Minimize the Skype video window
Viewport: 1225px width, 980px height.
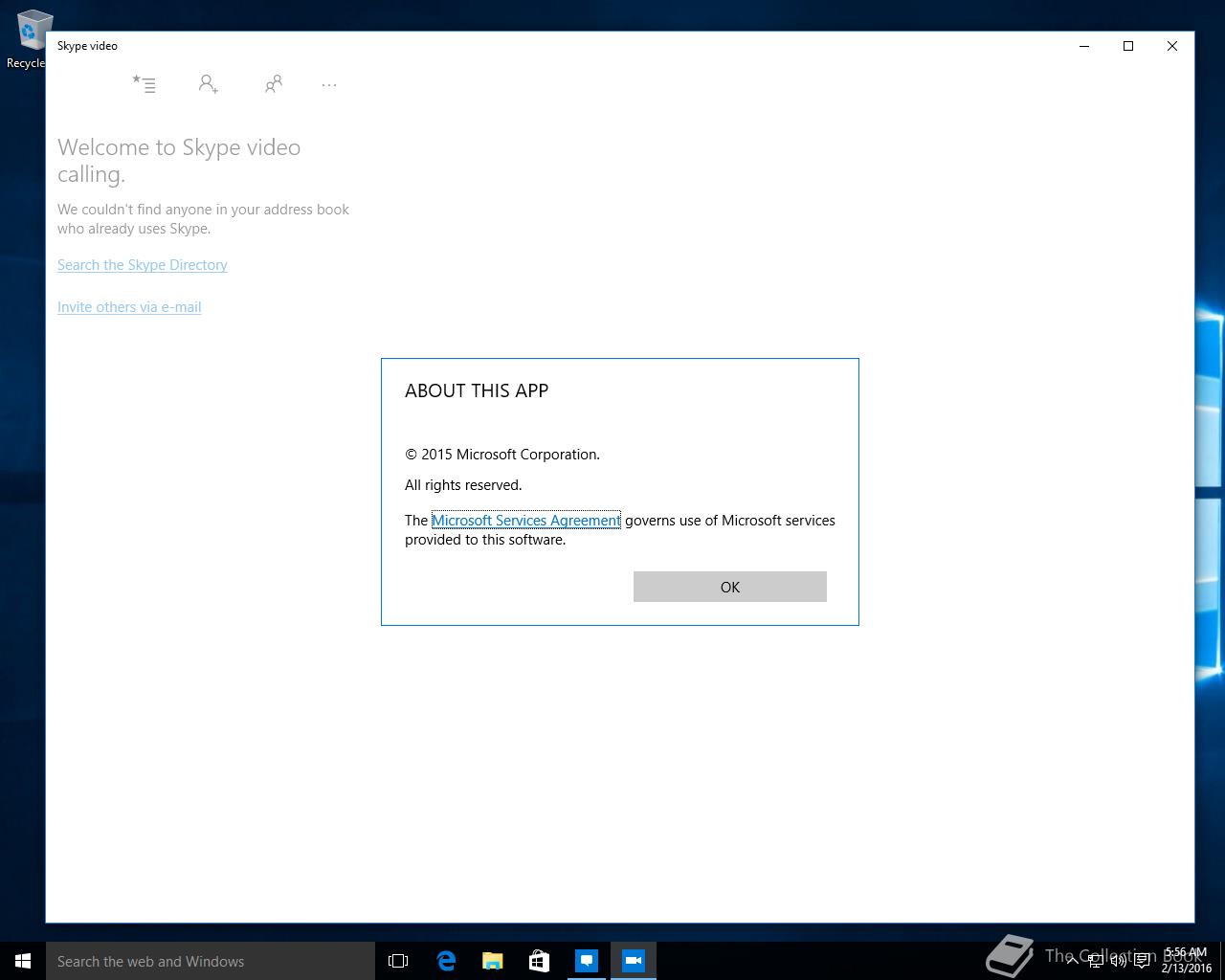[x=1084, y=46]
